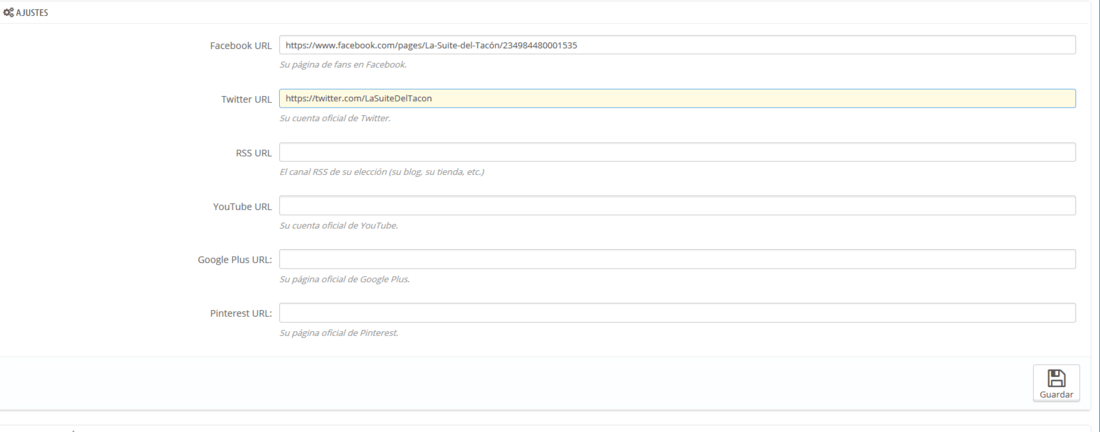Click the floppy disk Guardar save icon
The image size is (1100, 432).
point(1056,378)
